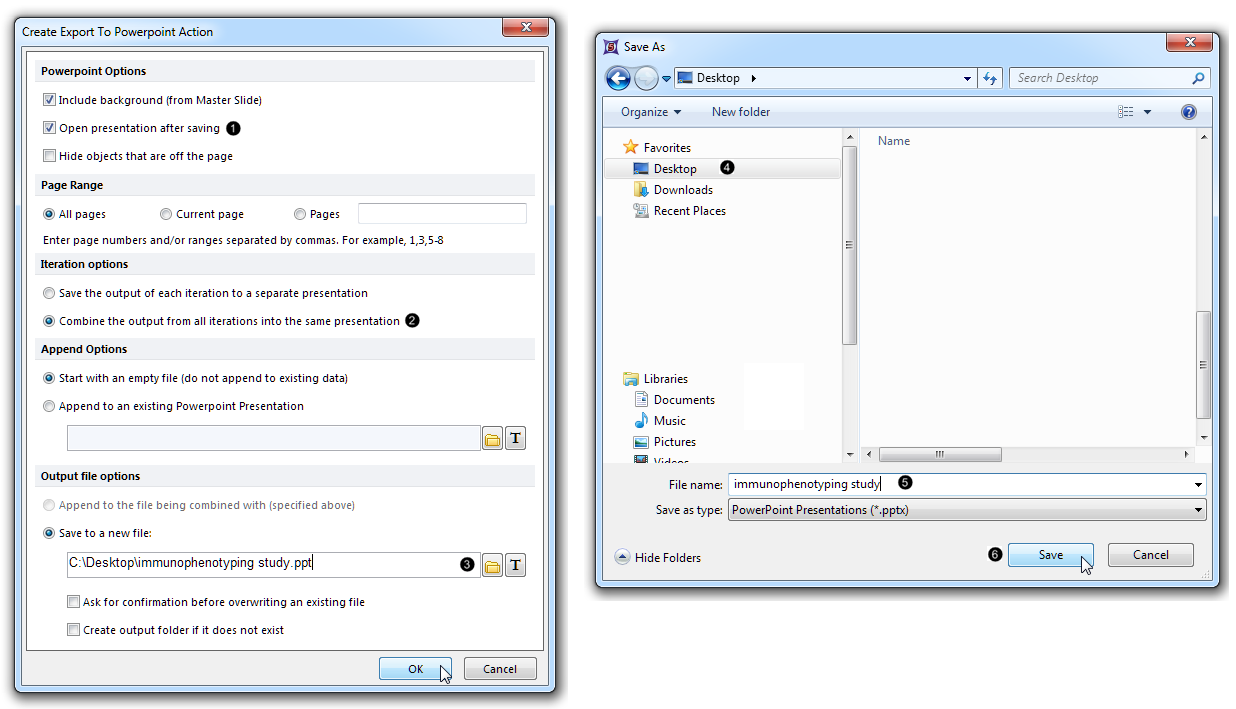1236x709 pixels.
Task: Click the Save button
Action: [x=1050, y=555]
